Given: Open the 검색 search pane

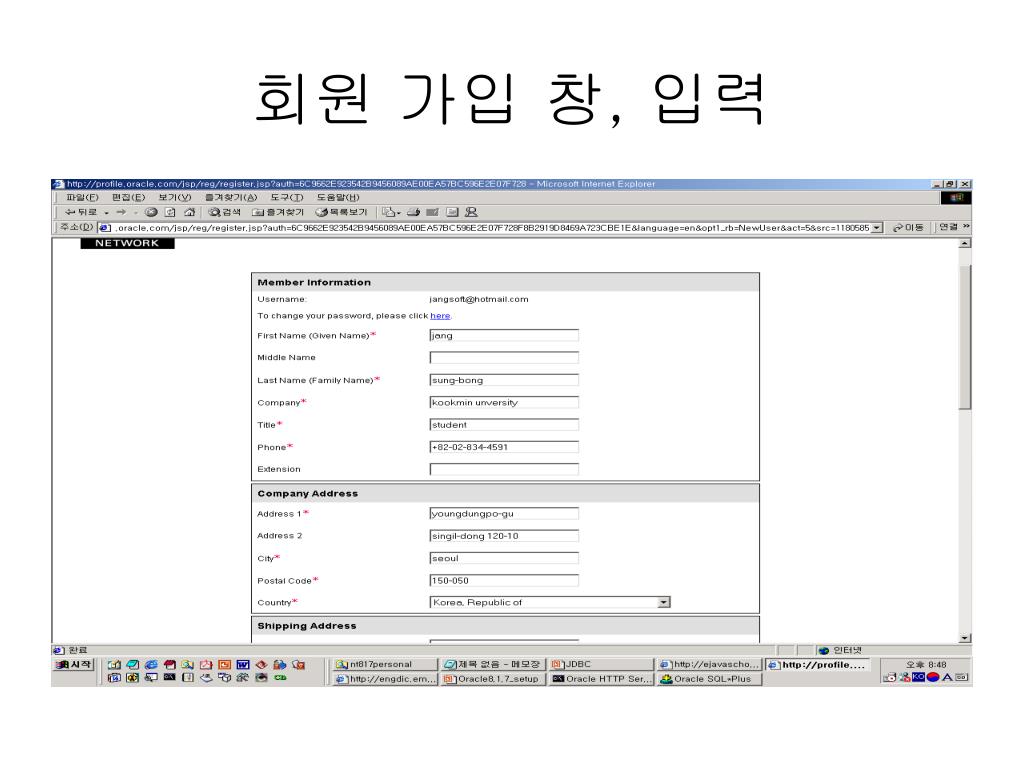Looking at the screenshot, I should click(224, 212).
